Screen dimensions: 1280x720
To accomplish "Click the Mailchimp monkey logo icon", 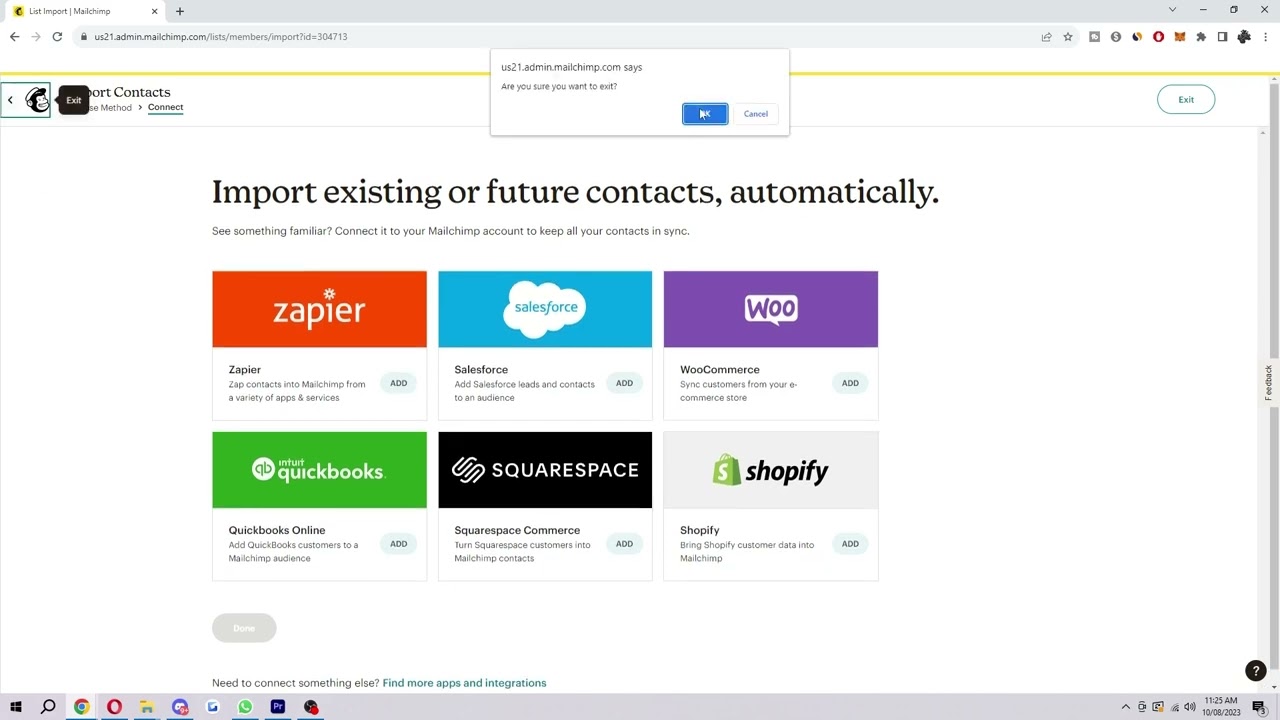I will [x=37, y=100].
